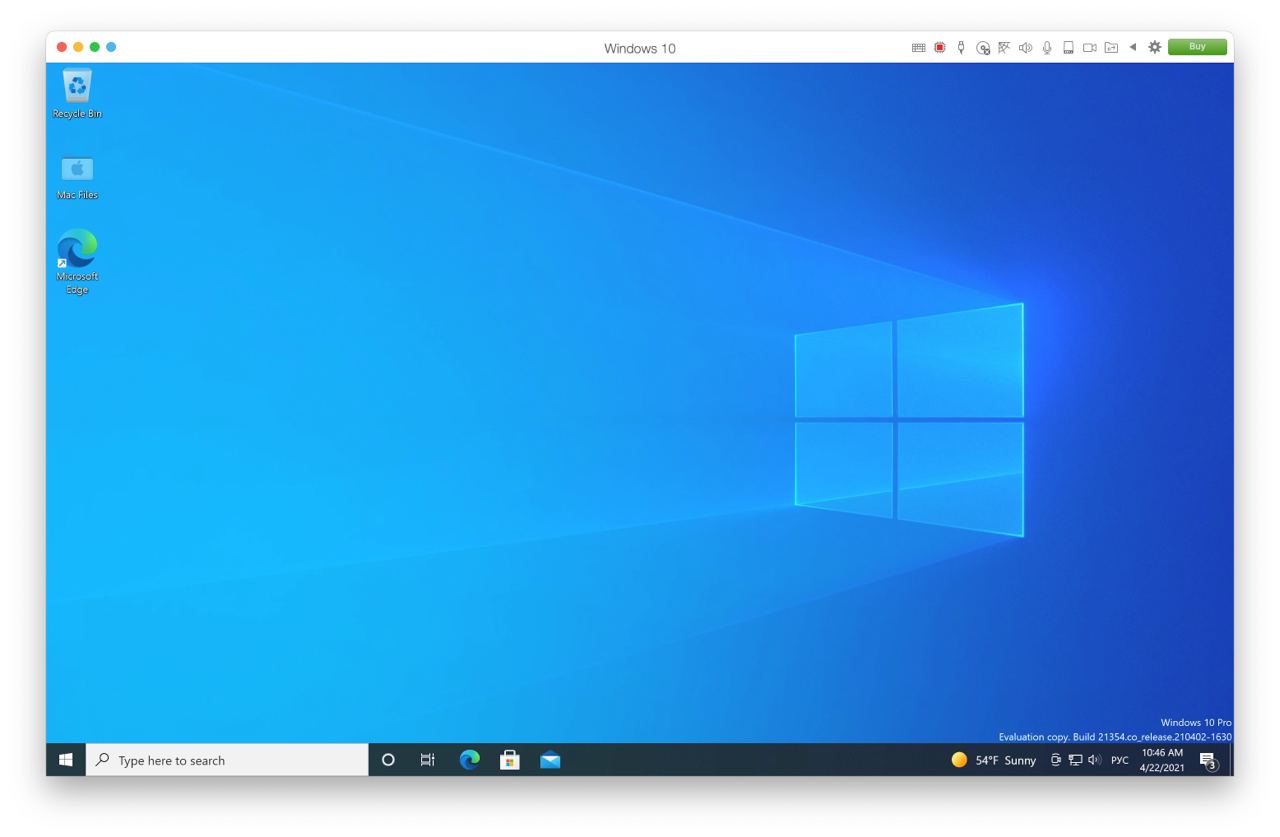
Task: Select the Mac Files desktop folder
Action: (77, 177)
